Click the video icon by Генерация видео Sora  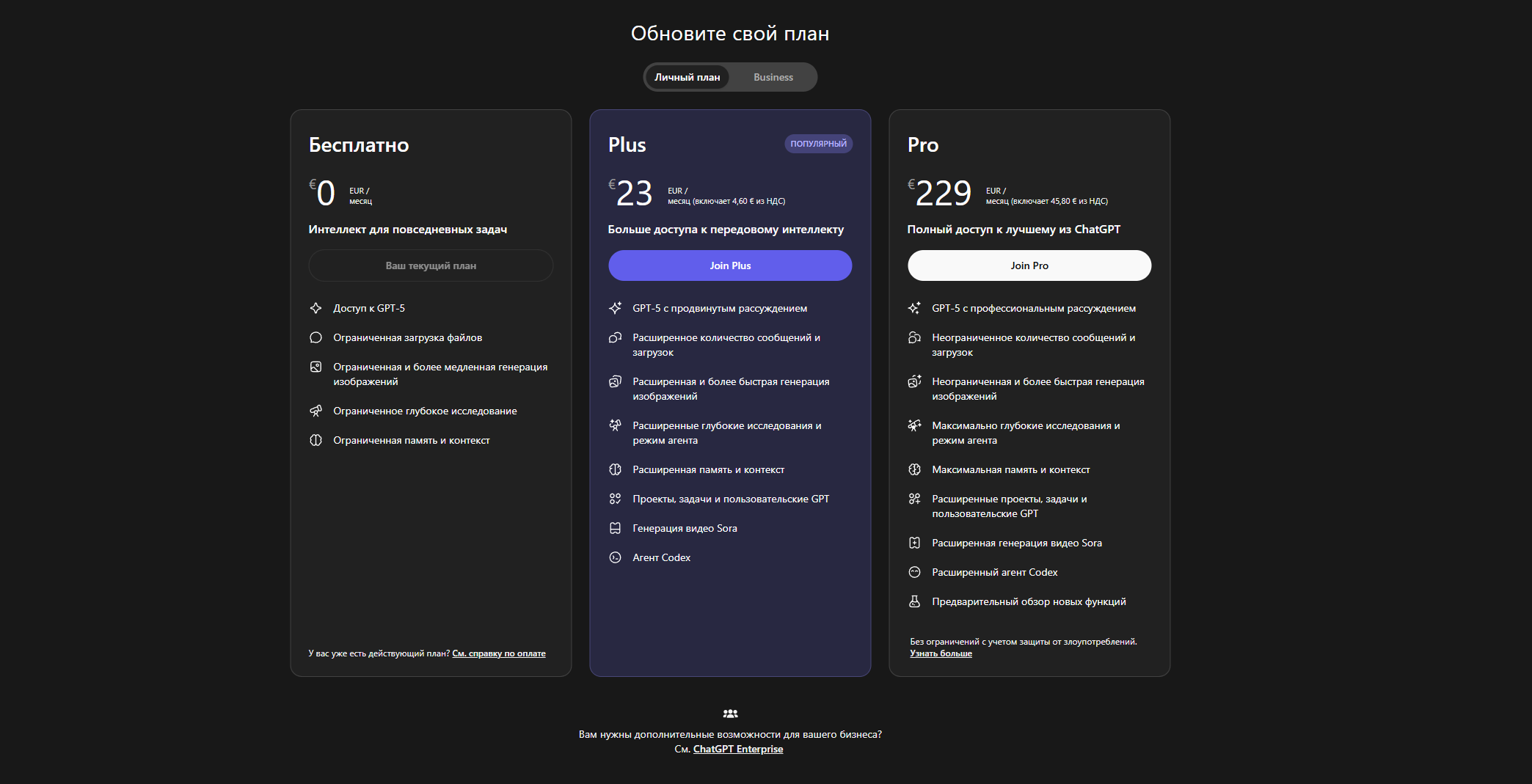615,528
